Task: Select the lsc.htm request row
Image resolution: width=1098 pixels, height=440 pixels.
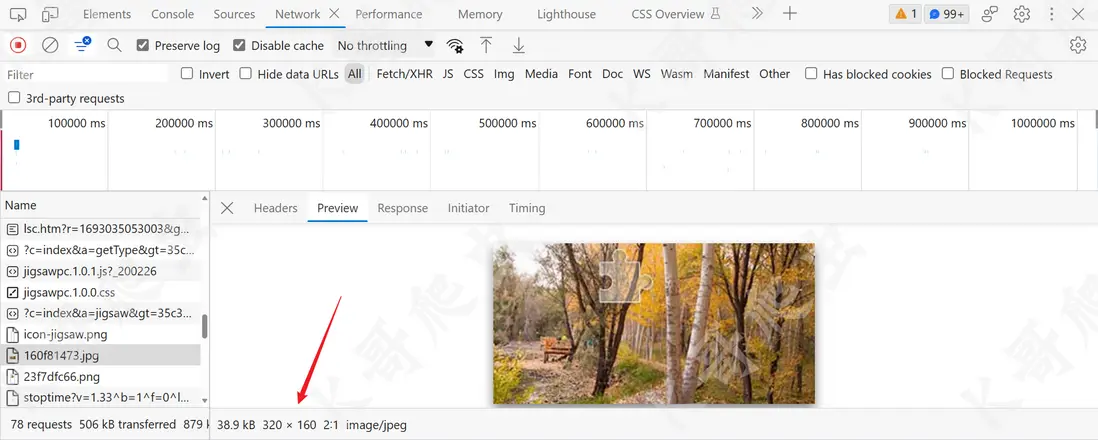Action: click(101, 228)
